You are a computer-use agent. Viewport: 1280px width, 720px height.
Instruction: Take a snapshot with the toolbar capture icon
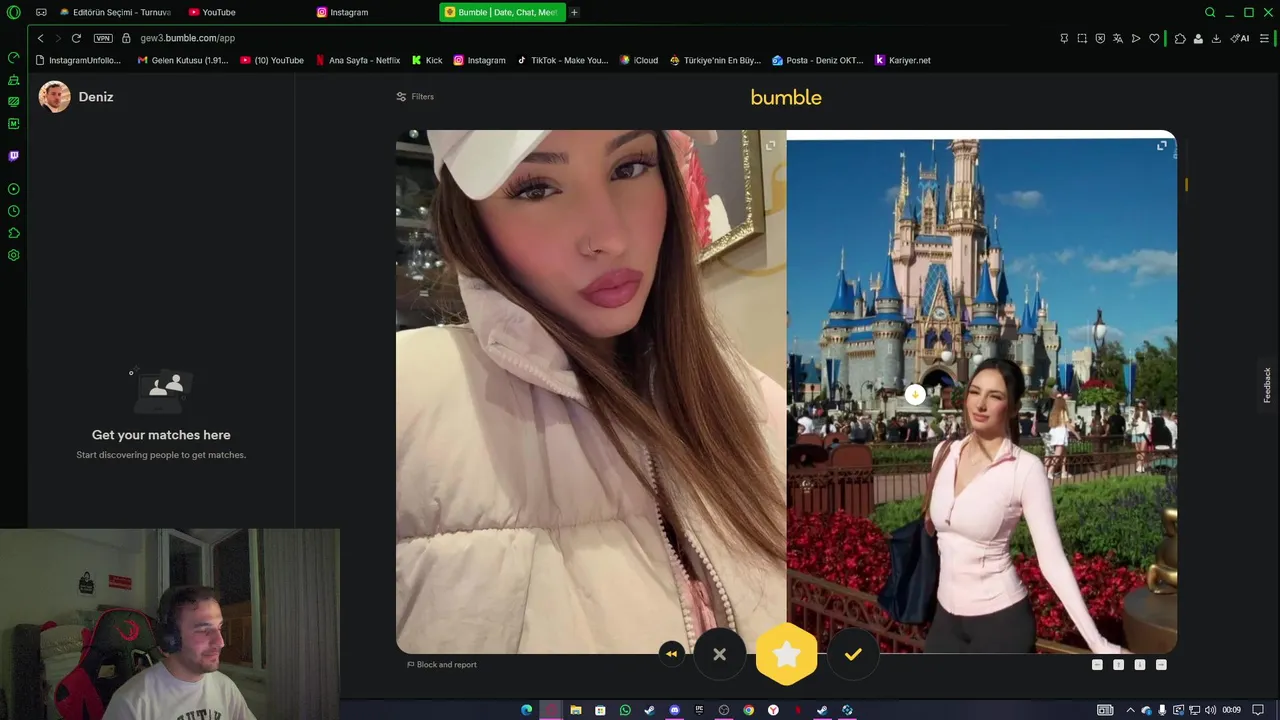[1082, 38]
